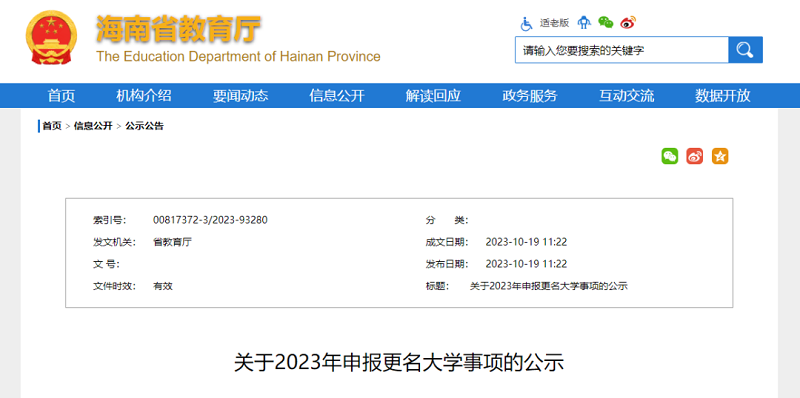Share article via red Weibo button
The height and width of the screenshot is (398, 800).
(694, 156)
